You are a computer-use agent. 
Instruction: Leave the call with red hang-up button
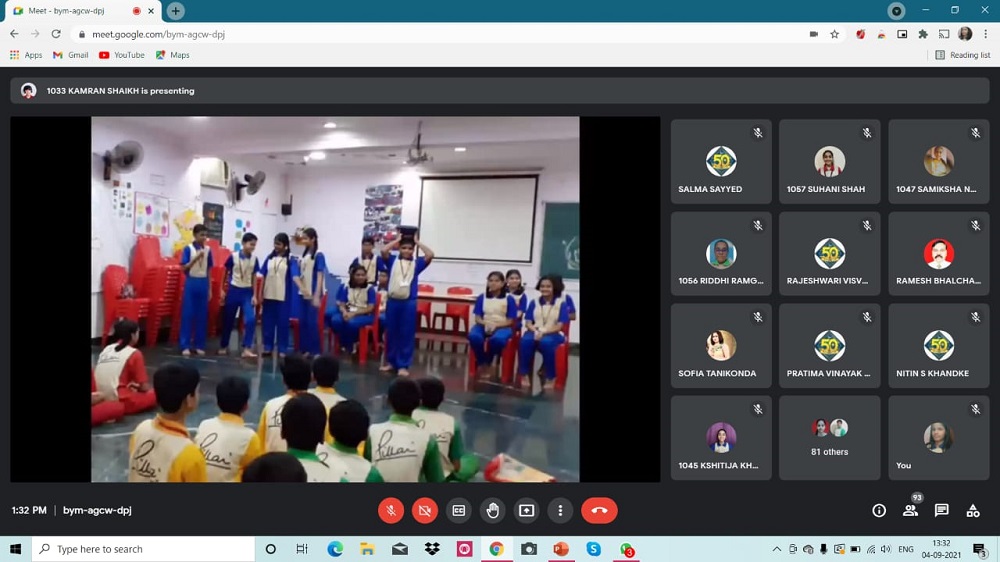(x=599, y=510)
